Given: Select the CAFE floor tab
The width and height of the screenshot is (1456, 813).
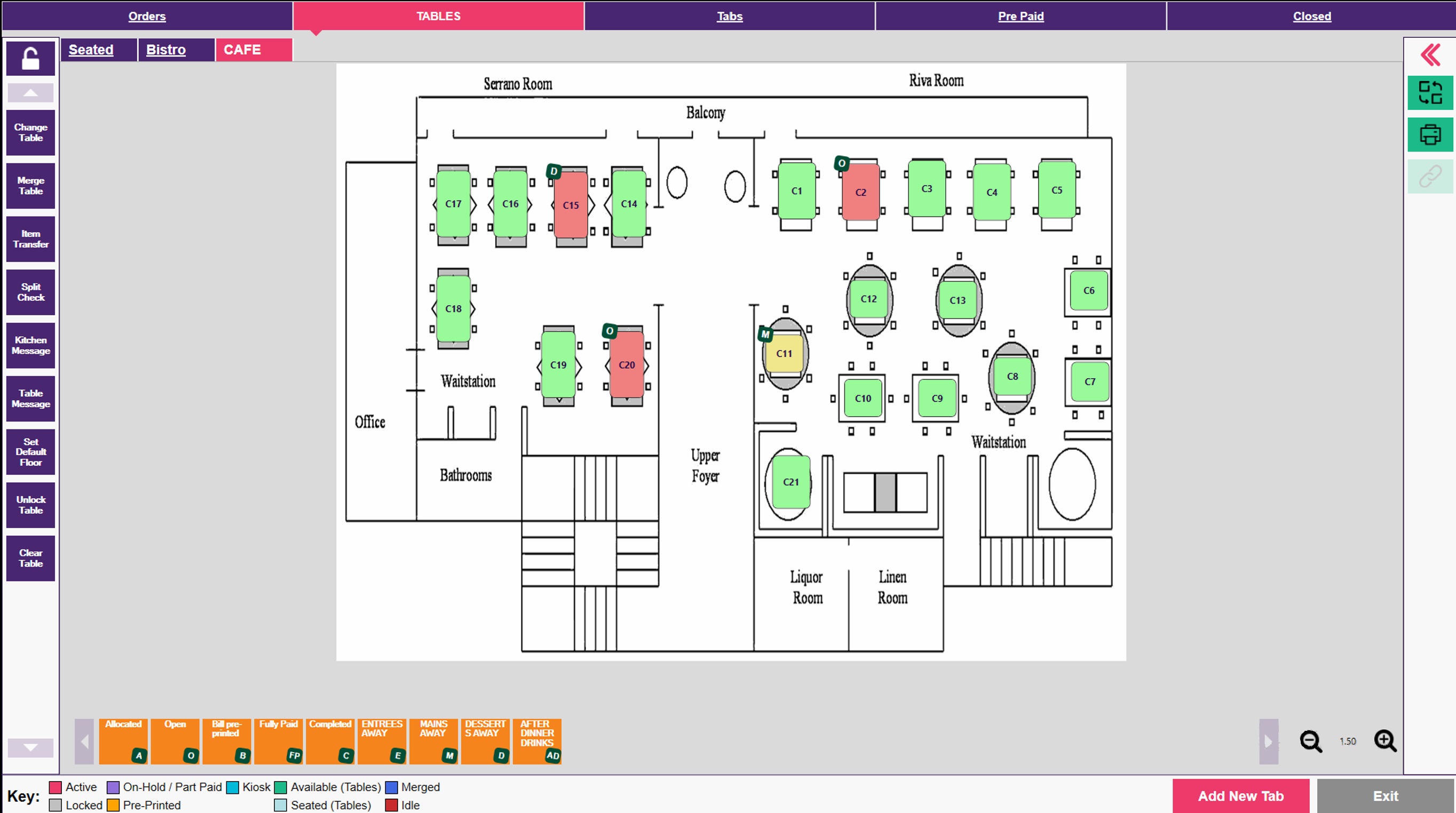Looking at the screenshot, I should [x=254, y=50].
